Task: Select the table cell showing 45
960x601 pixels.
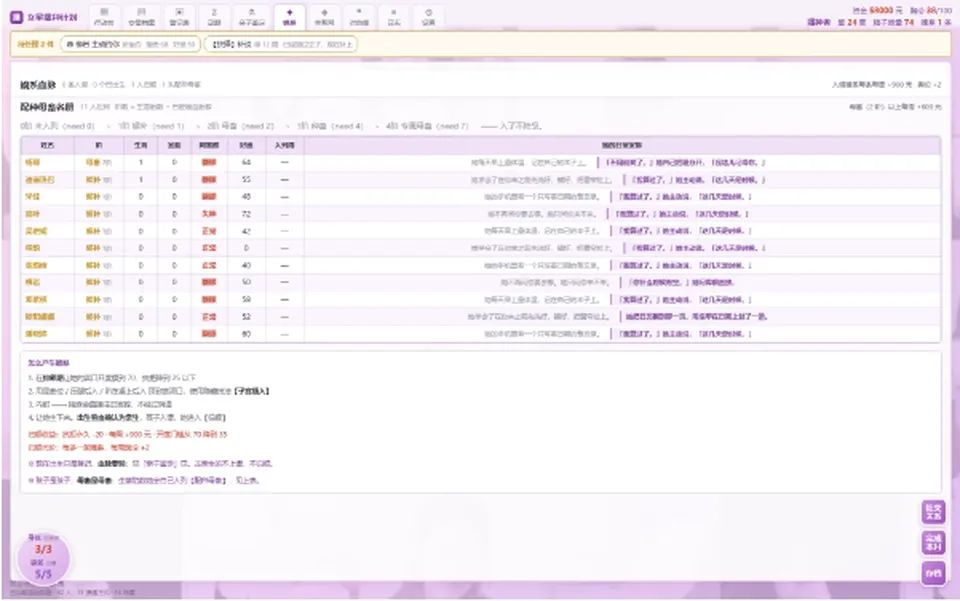Action: 246,197
